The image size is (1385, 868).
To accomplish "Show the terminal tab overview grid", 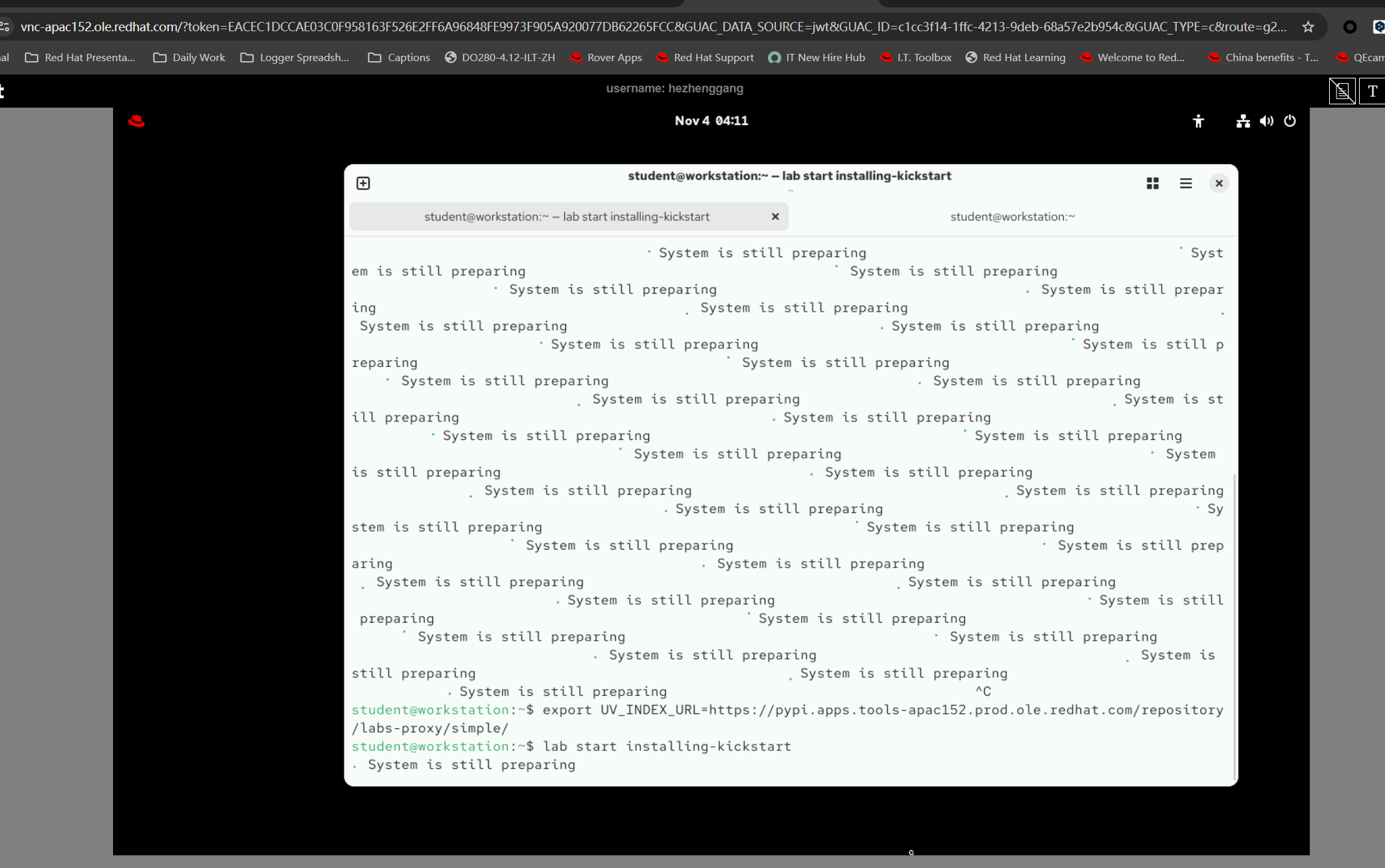I will [1152, 183].
